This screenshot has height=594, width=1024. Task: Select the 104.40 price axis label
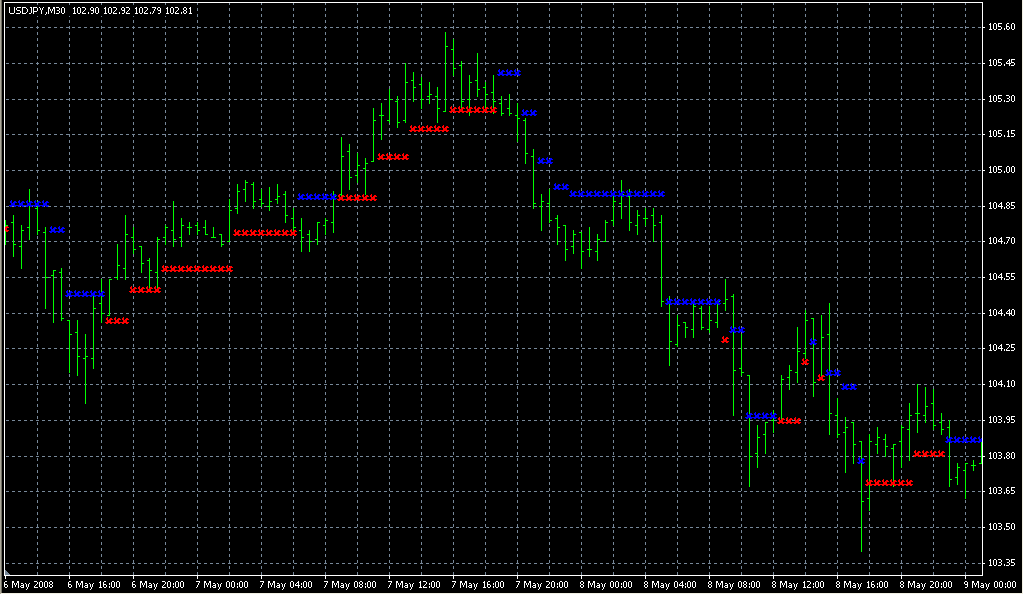pyautogui.click(x=1001, y=313)
